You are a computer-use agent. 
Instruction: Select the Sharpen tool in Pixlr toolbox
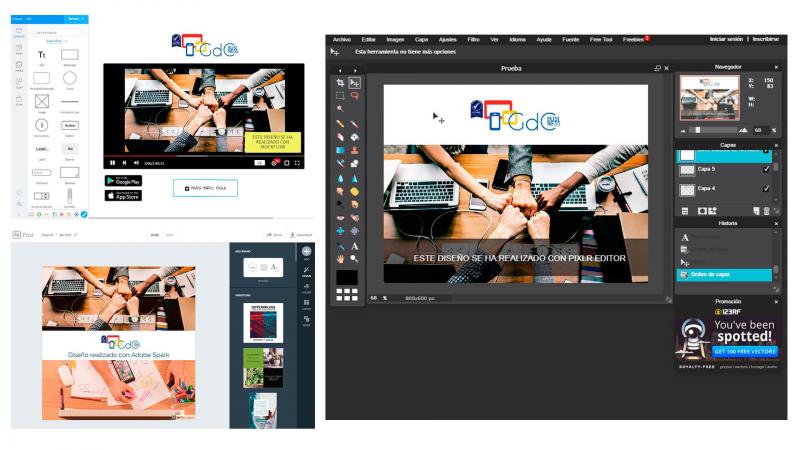354,178
